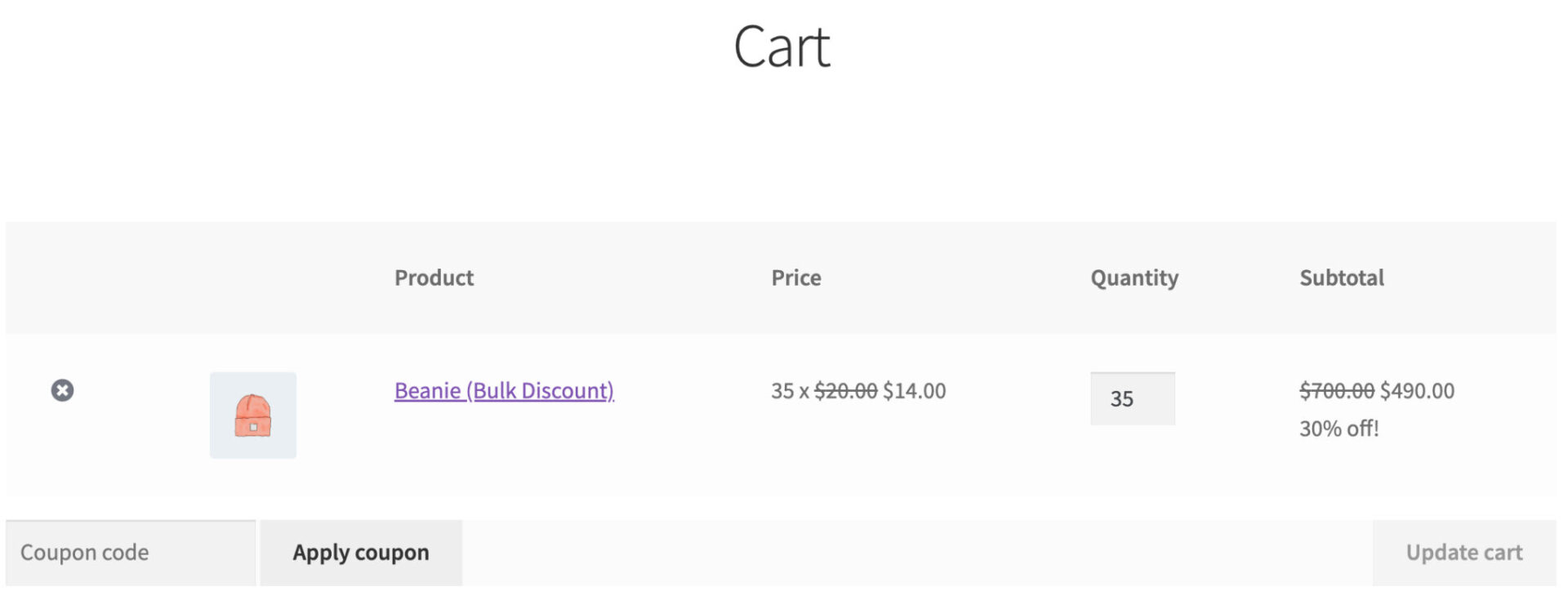Click the beanie icon inside the thumbnail
This screenshot has height=600, width=1568.
click(x=253, y=415)
